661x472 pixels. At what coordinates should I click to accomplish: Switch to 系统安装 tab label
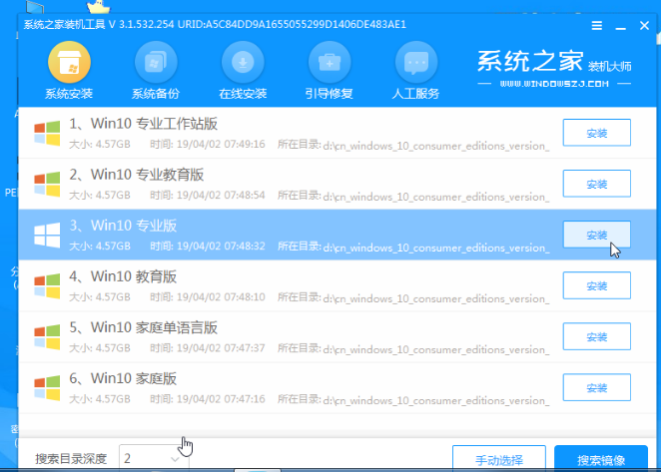69,94
